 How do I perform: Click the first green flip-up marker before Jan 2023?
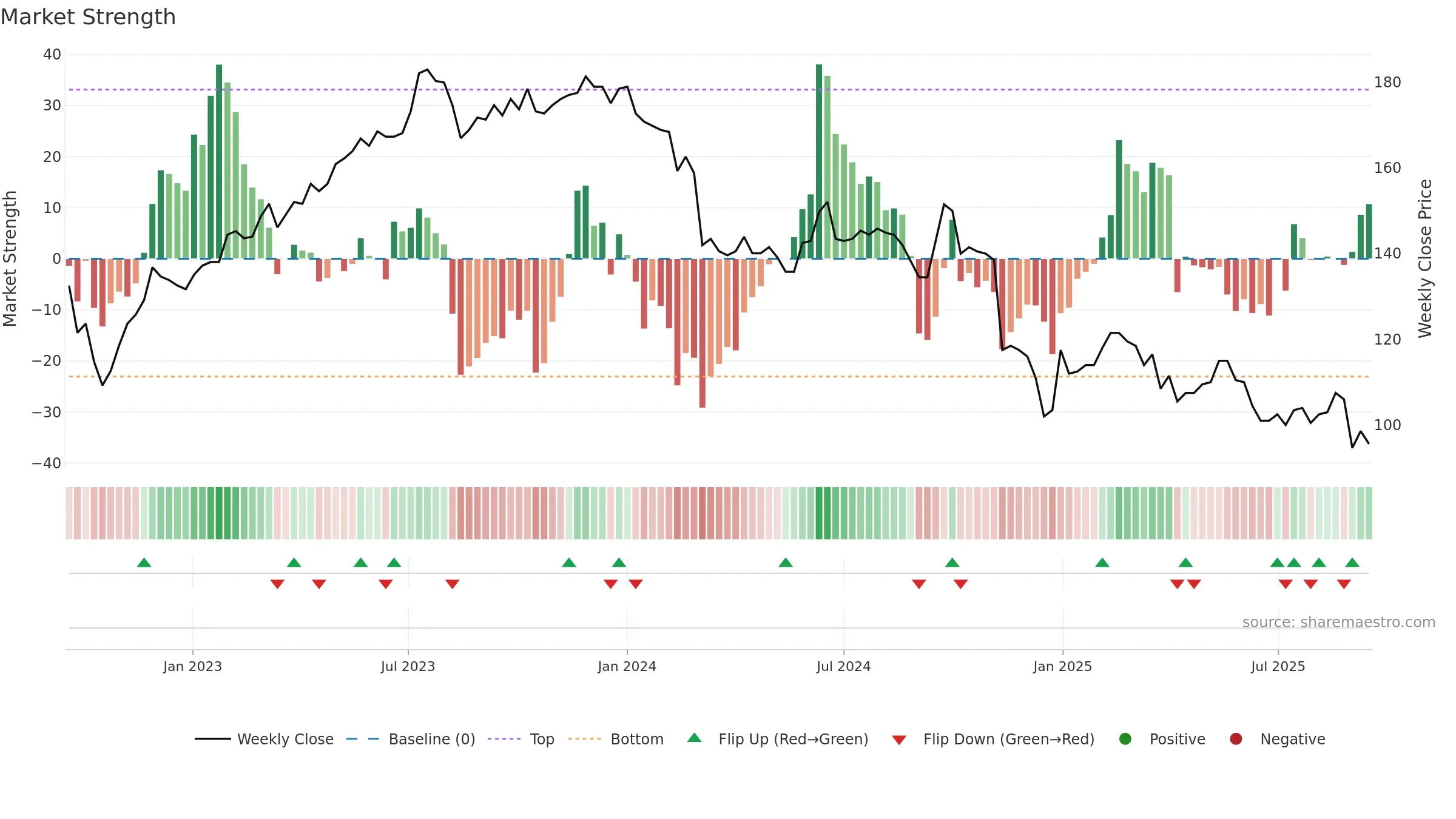pos(144,562)
